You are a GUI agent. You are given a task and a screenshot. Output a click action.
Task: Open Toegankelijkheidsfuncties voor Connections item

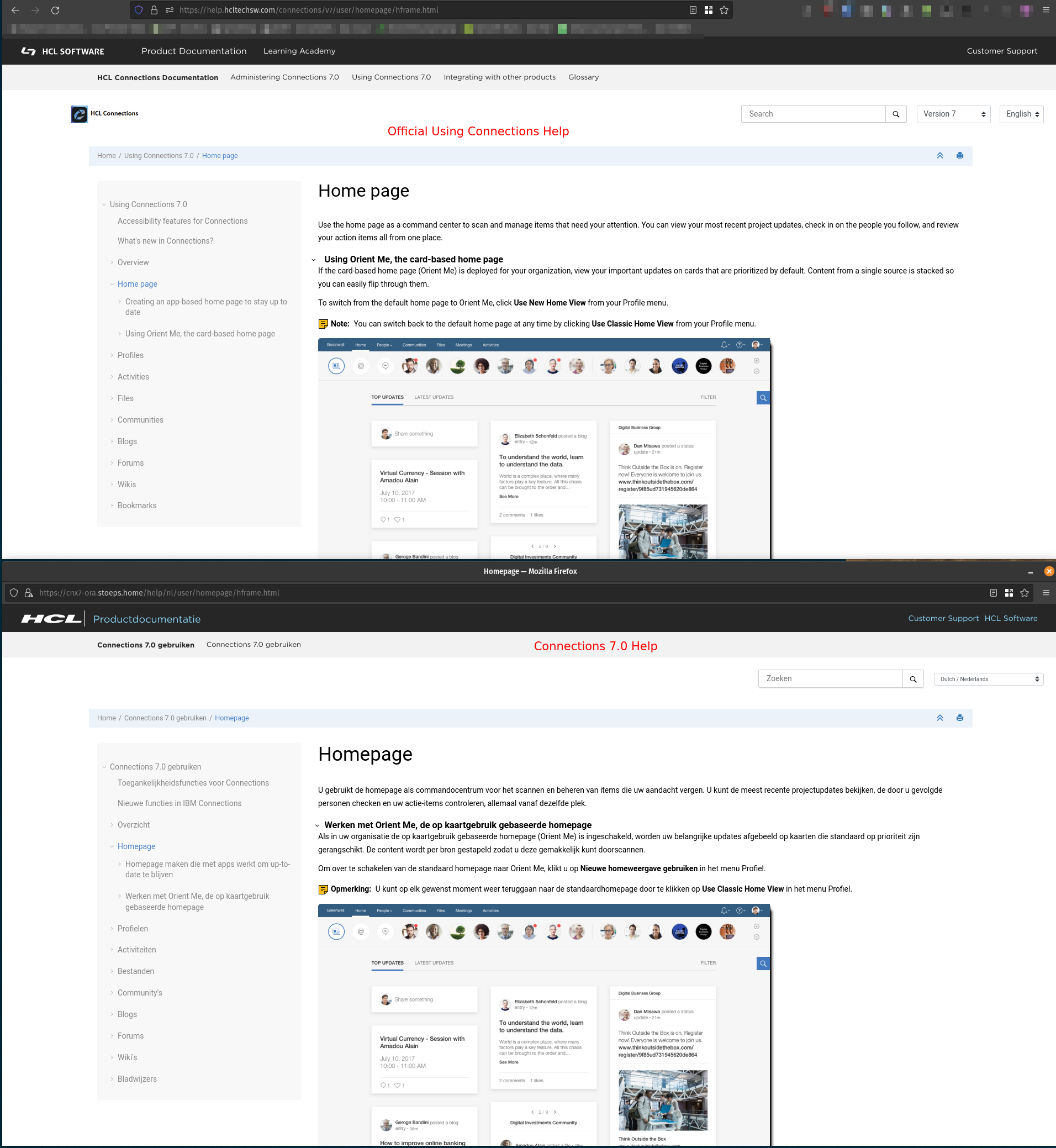pos(193,783)
